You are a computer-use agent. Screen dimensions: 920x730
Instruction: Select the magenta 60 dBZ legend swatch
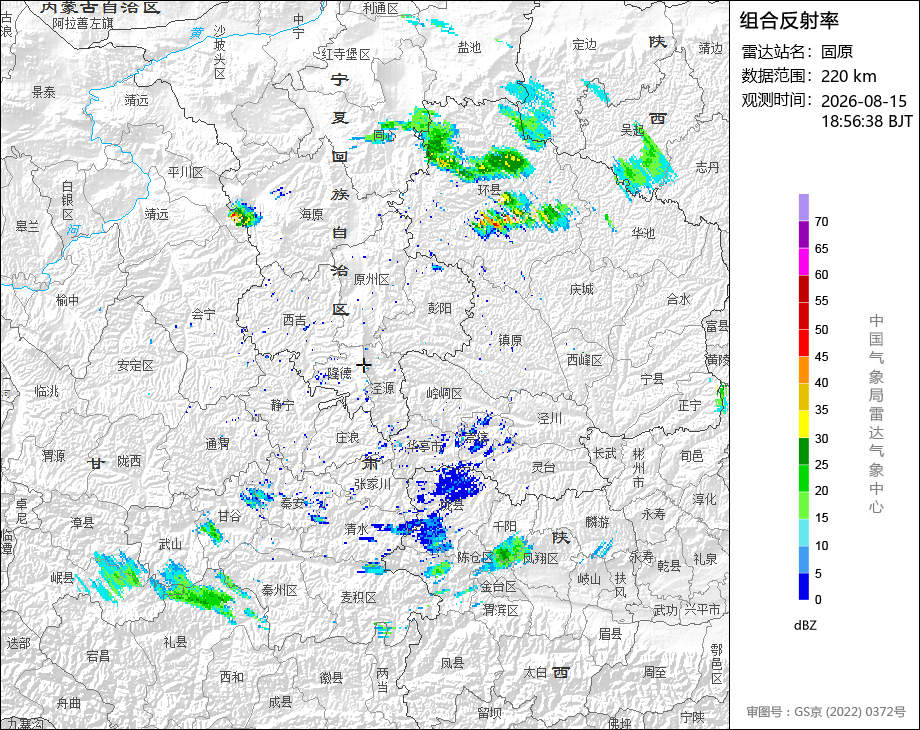coord(804,261)
